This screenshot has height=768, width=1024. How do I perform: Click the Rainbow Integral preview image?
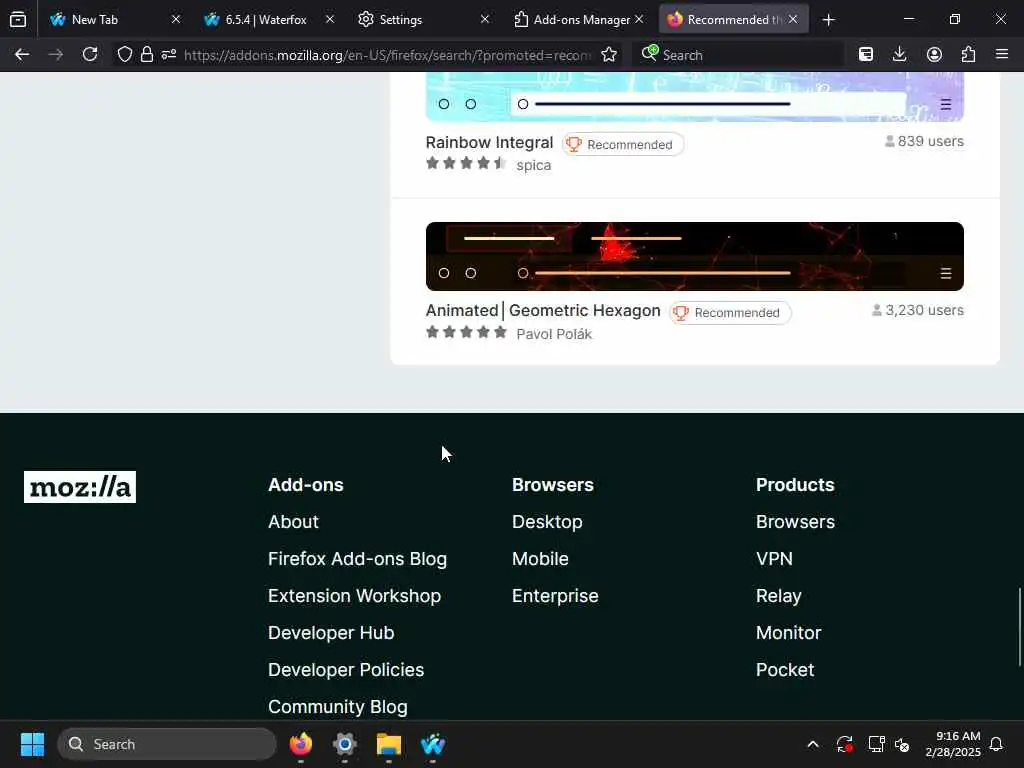694,97
